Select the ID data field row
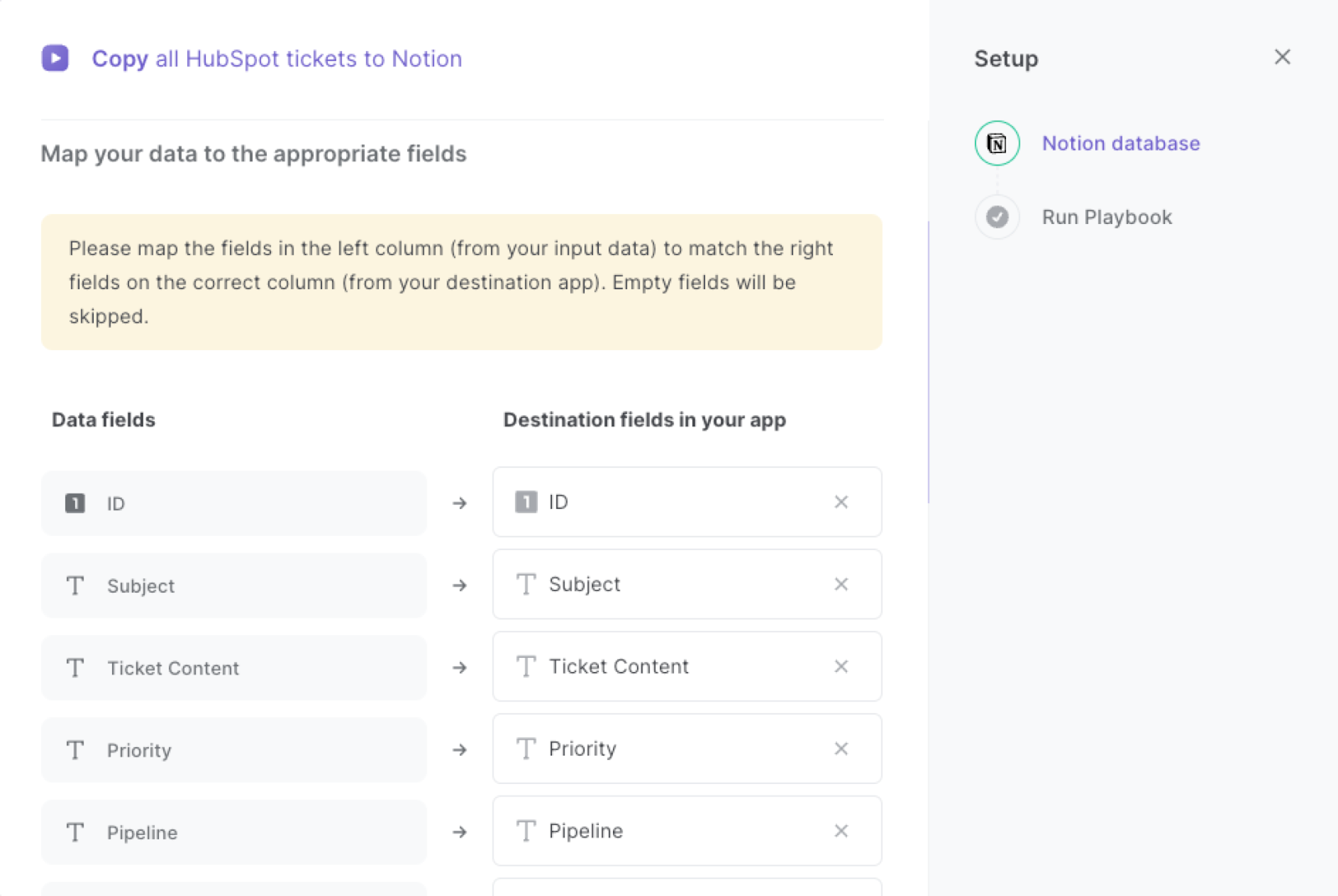The width and height of the screenshot is (1338, 896). click(x=234, y=503)
